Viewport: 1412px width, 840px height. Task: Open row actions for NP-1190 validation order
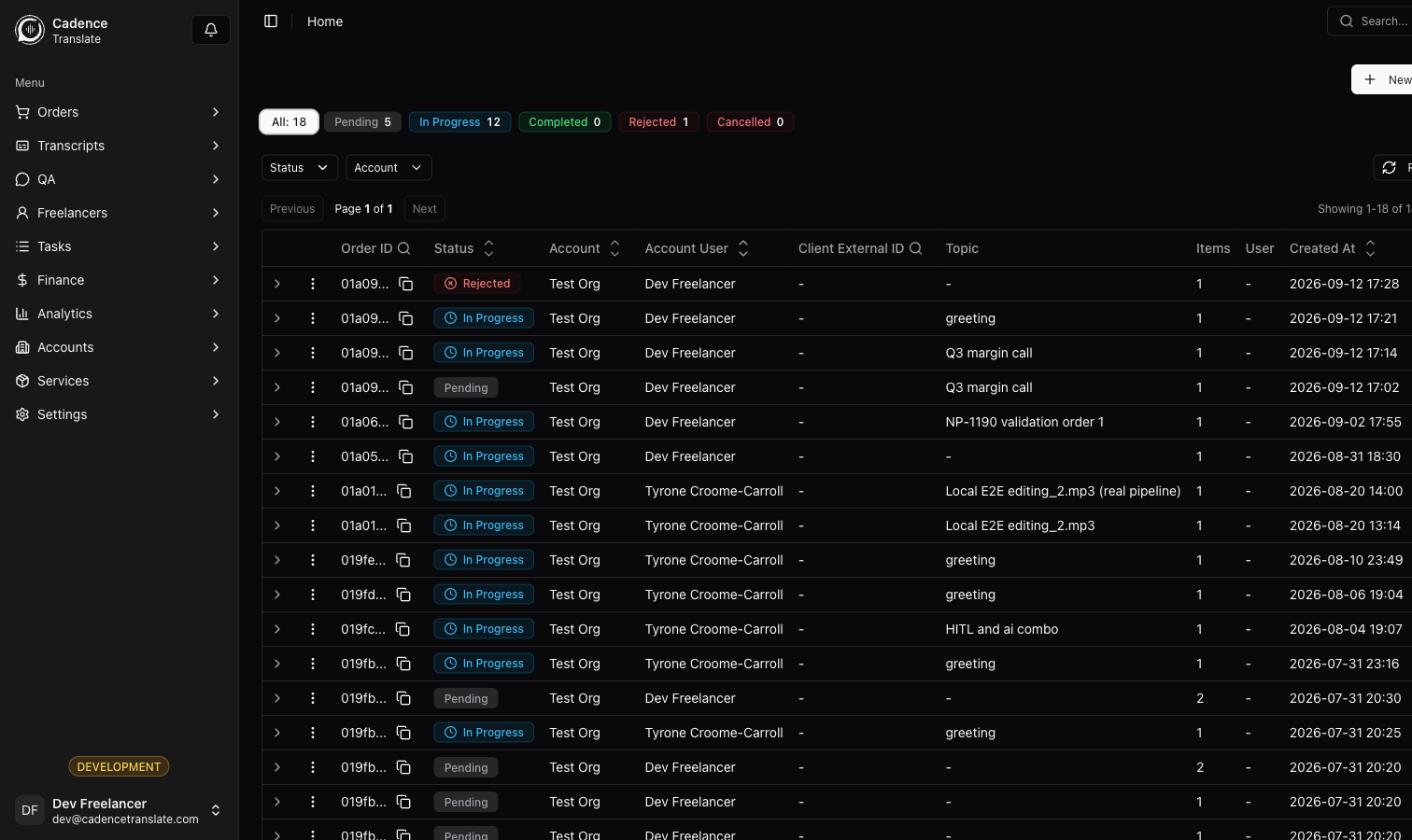click(313, 422)
